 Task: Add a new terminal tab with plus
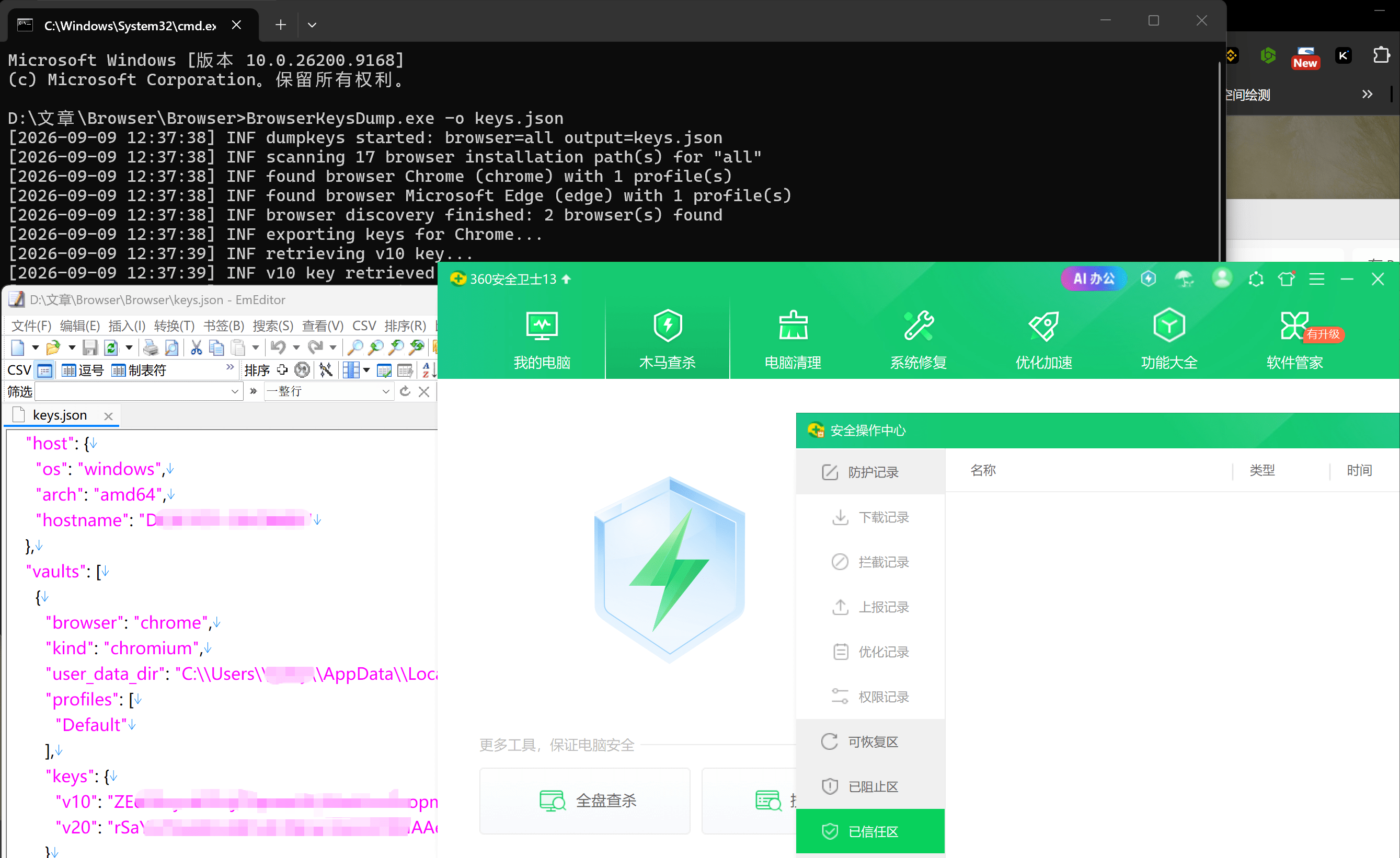tap(281, 25)
